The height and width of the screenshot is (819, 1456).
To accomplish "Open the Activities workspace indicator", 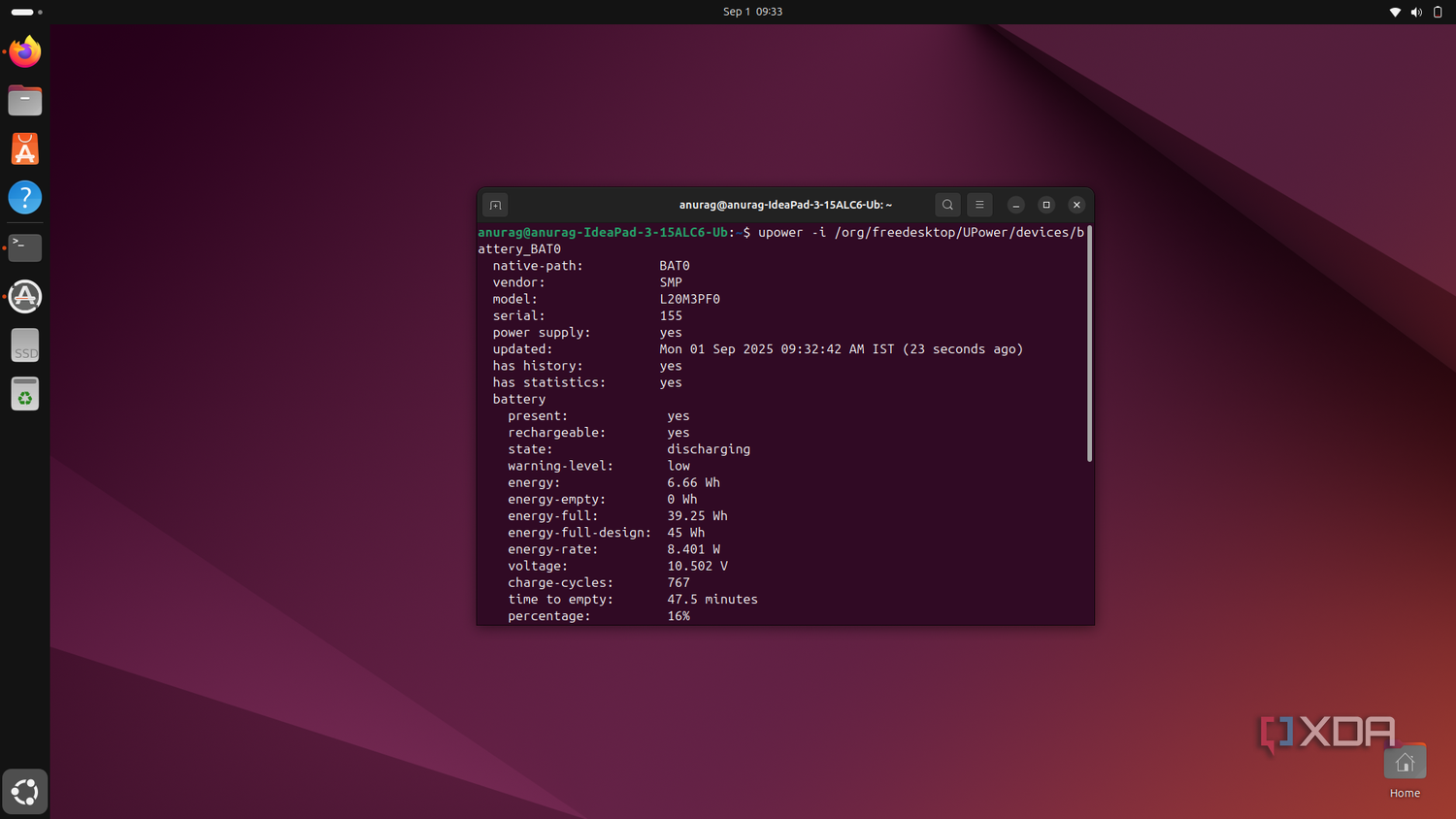I will pos(26,12).
